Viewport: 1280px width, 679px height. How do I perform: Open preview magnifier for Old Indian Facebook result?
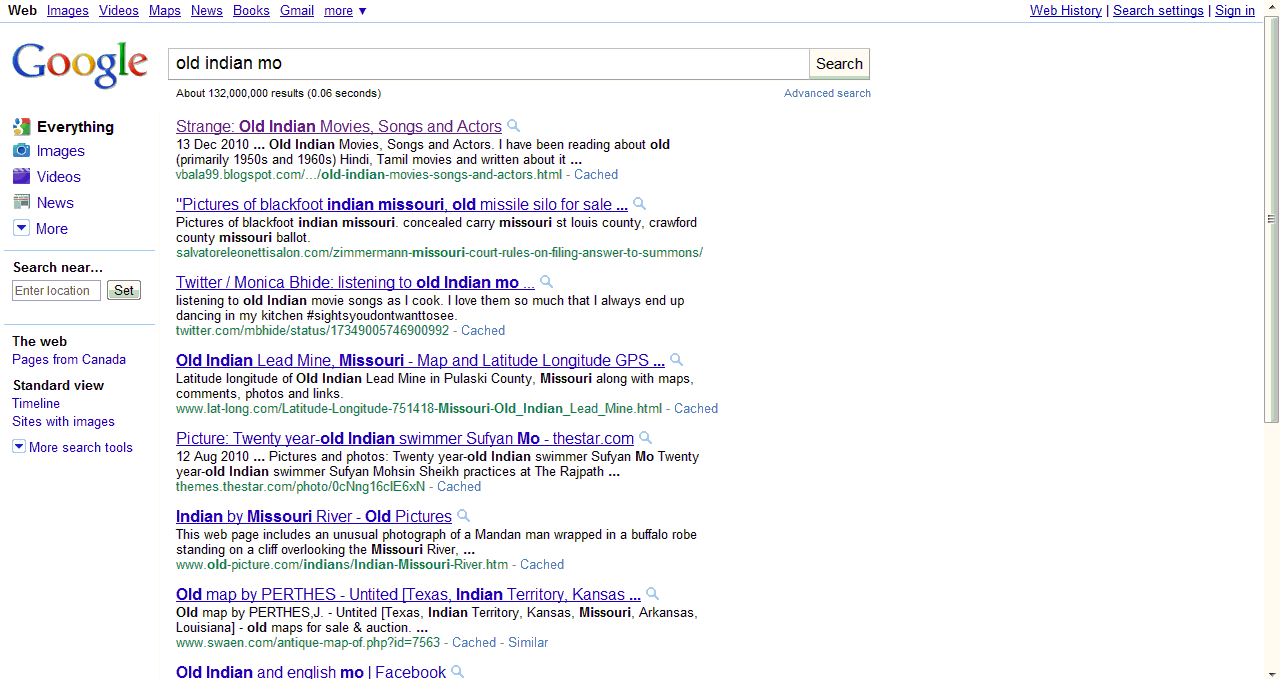pyautogui.click(x=458, y=671)
